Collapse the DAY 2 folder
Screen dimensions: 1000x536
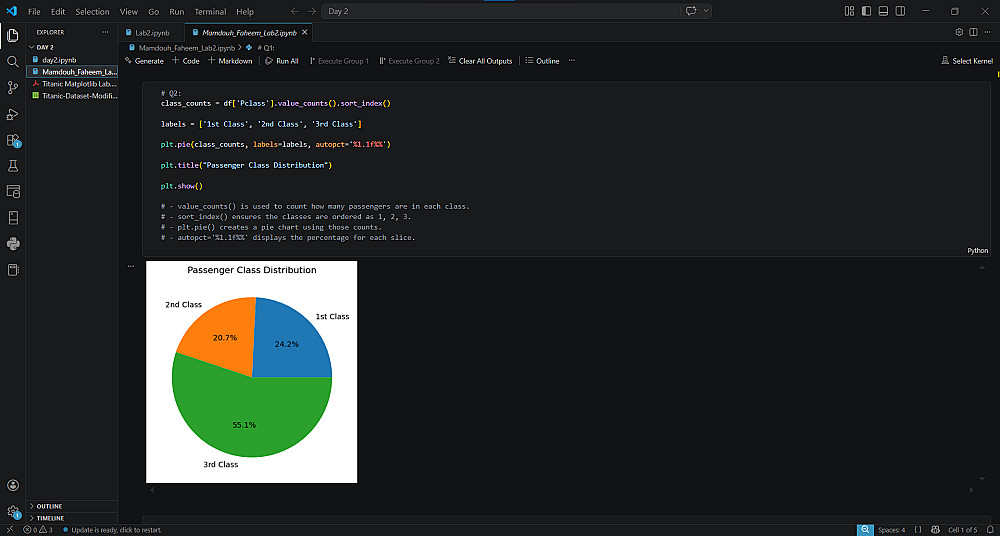[45, 47]
